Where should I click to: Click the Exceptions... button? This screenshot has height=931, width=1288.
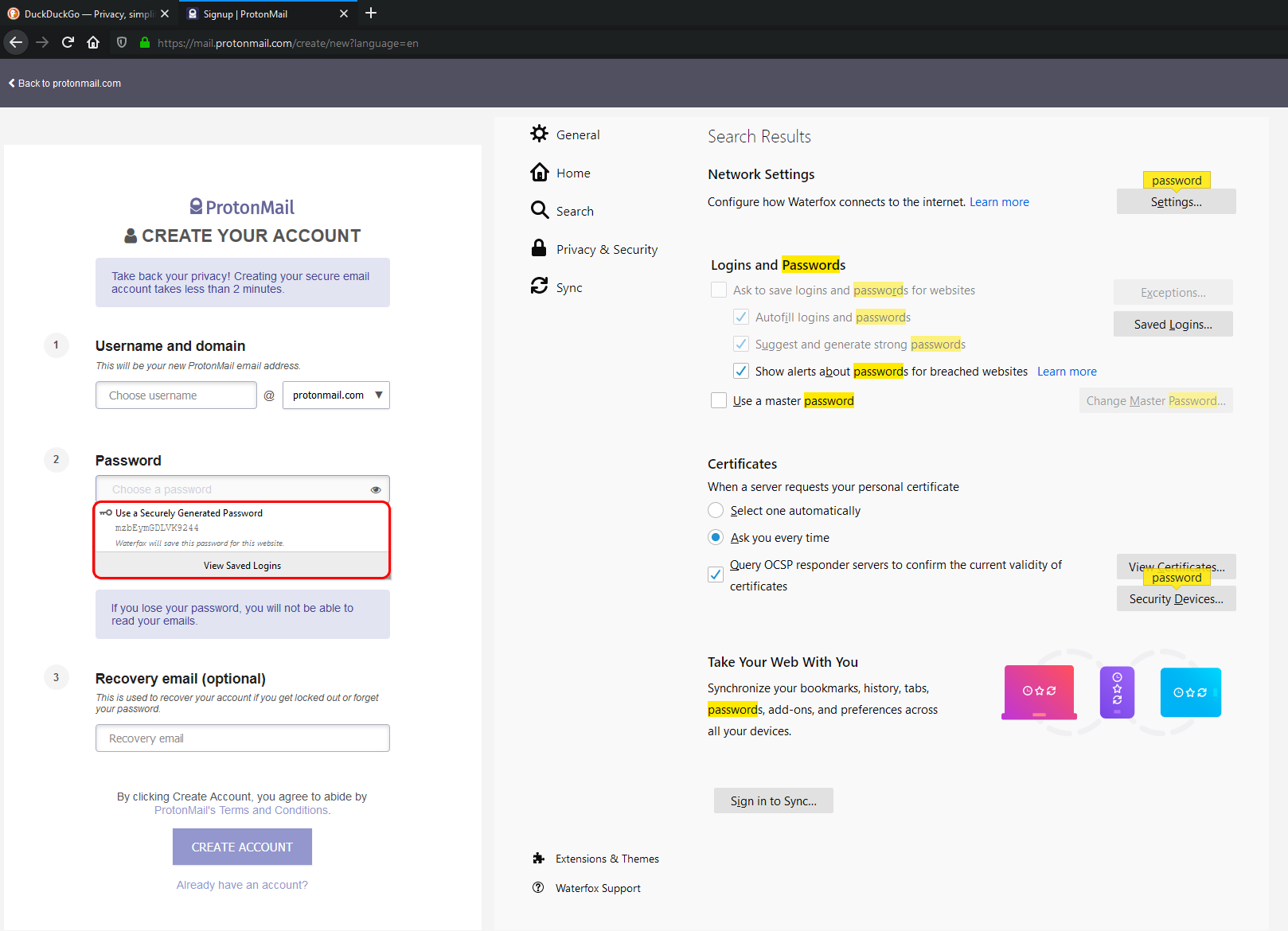[1173, 292]
